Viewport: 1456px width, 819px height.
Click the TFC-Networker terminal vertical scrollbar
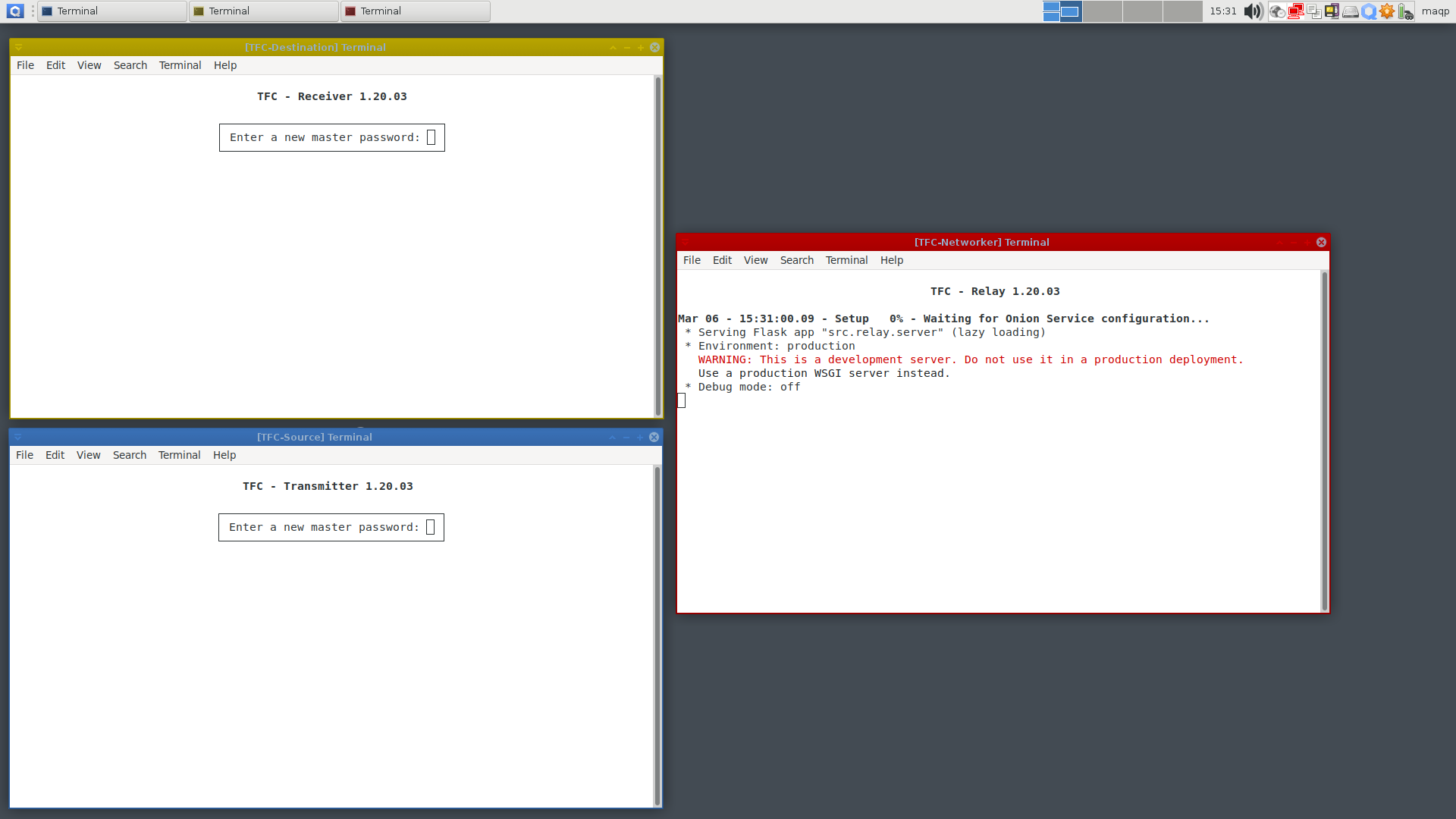(x=1325, y=441)
